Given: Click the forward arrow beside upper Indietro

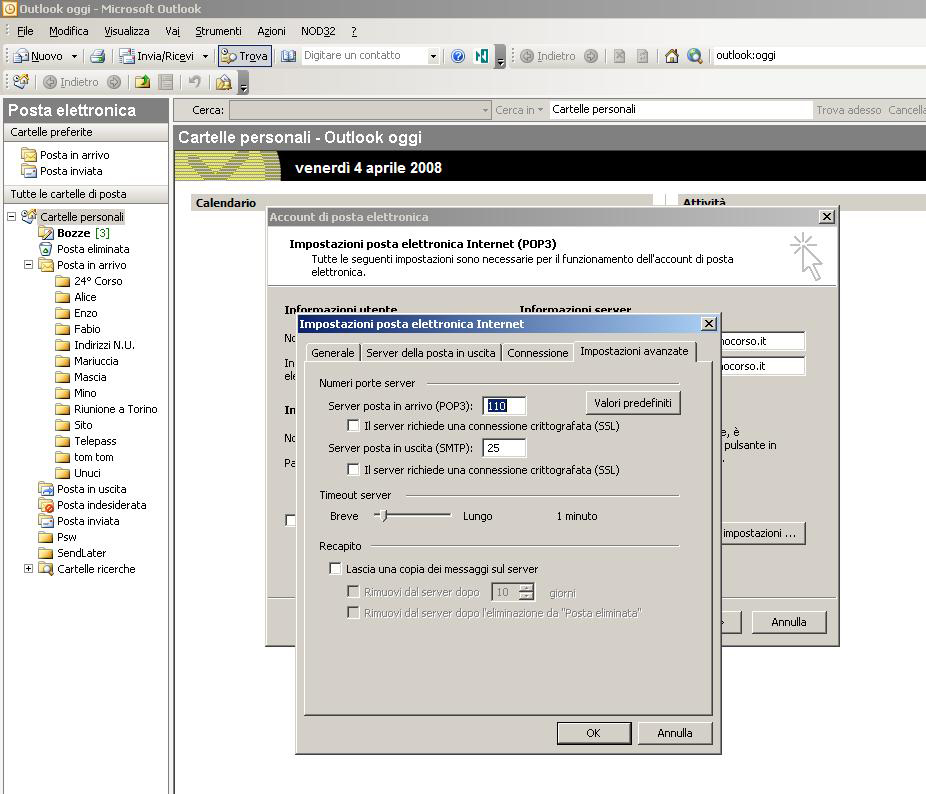Looking at the screenshot, I should tap(591, 56).
